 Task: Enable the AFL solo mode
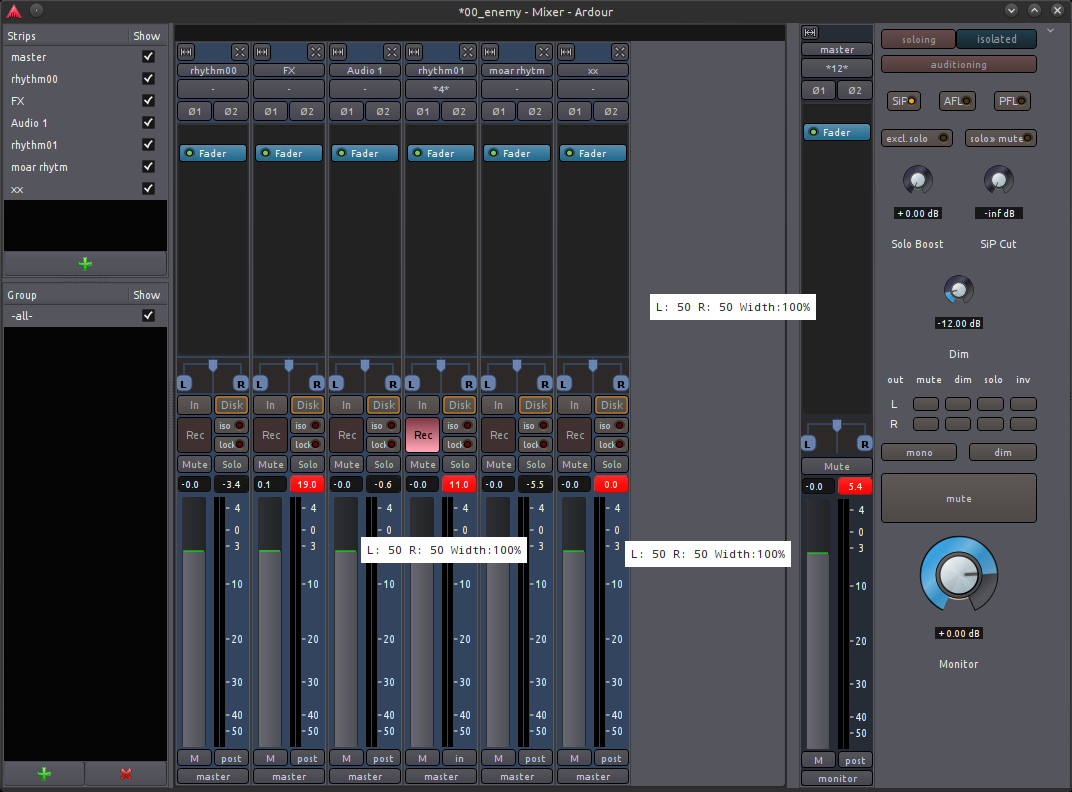(957, 101)
